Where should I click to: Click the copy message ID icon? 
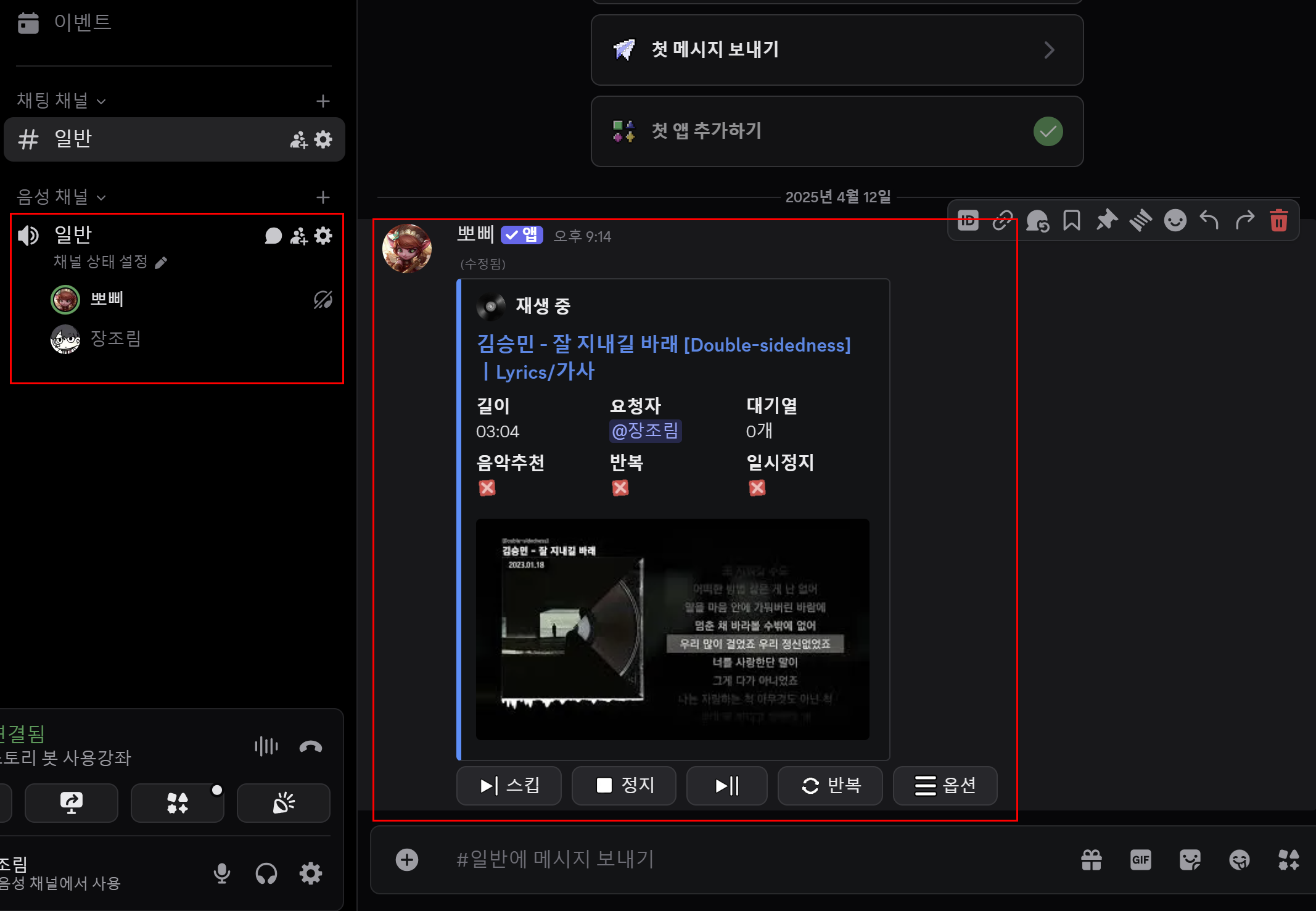(x=968, y=220)
